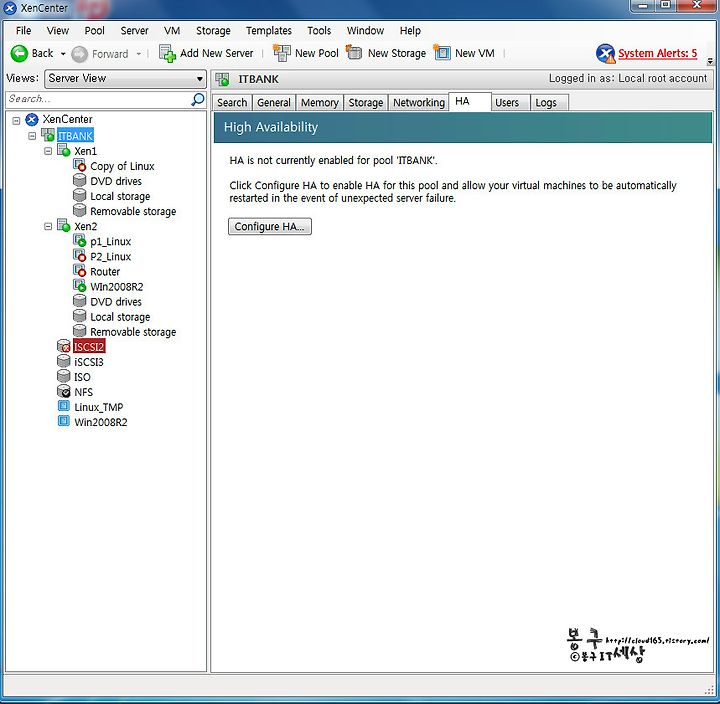This screenshot has height=704, width=720.
Task: Click the Configure HA button
Action: (270, 226)
